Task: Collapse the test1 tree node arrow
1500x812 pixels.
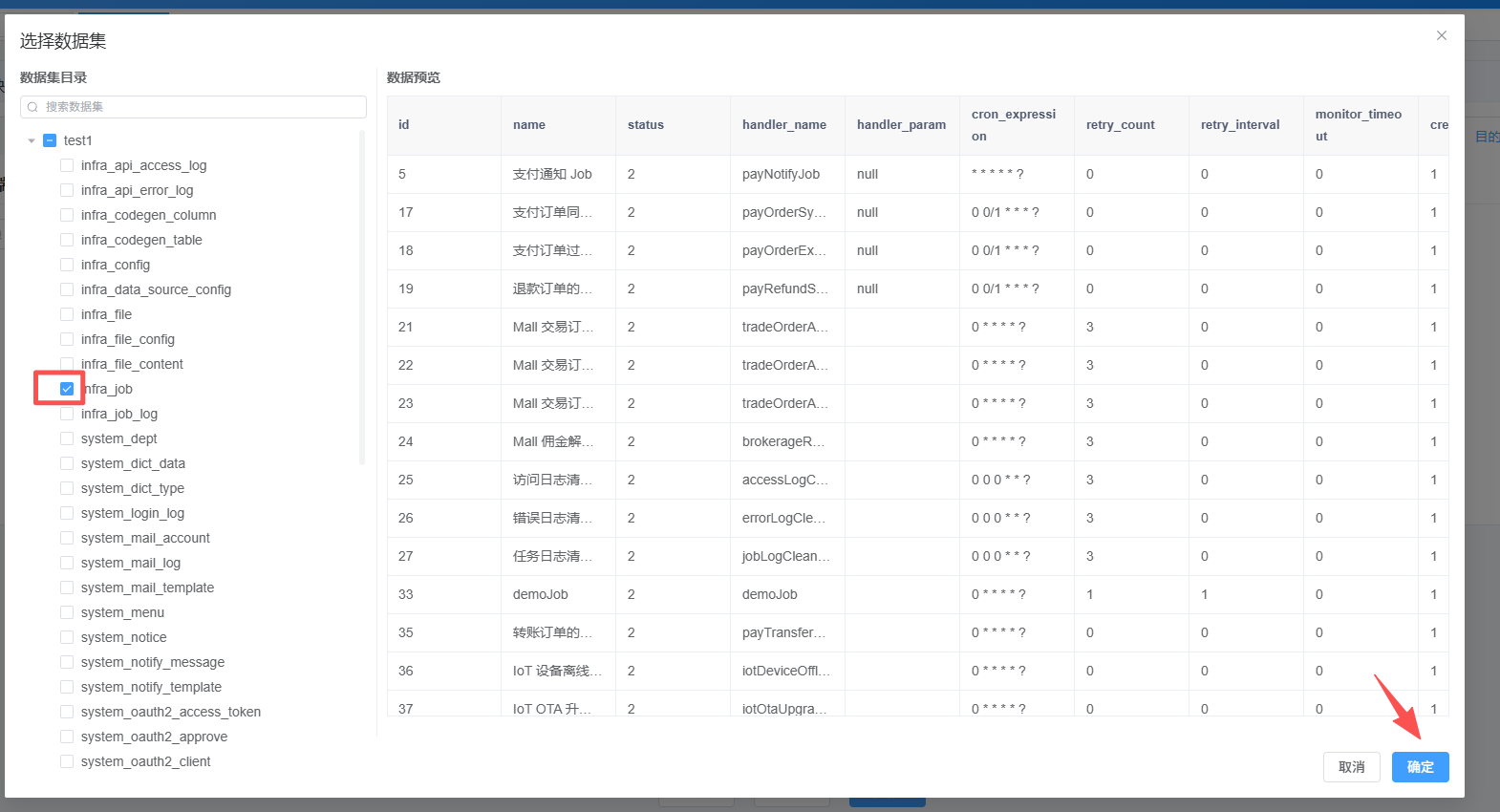Action: [x=32, y=140]
